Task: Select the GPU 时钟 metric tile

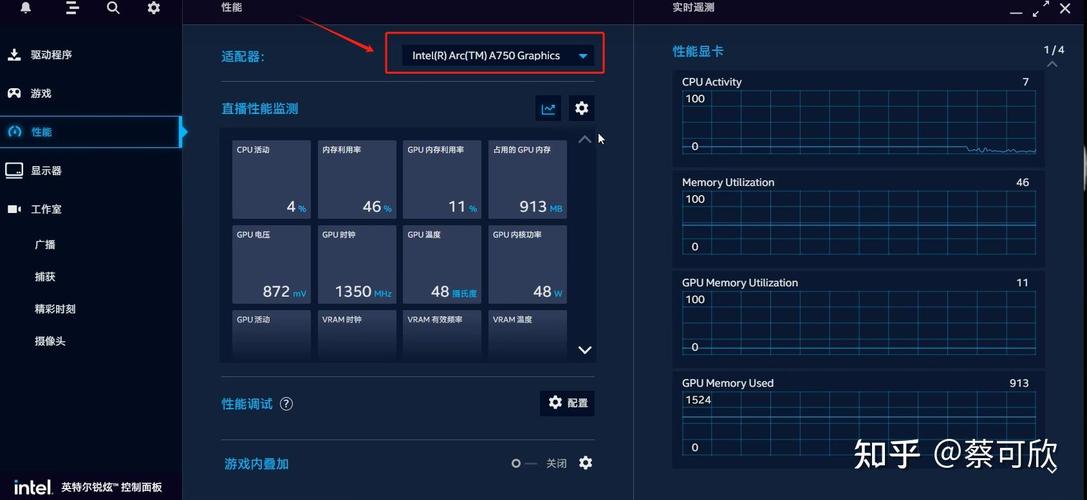Action: (x=357, y=265)
